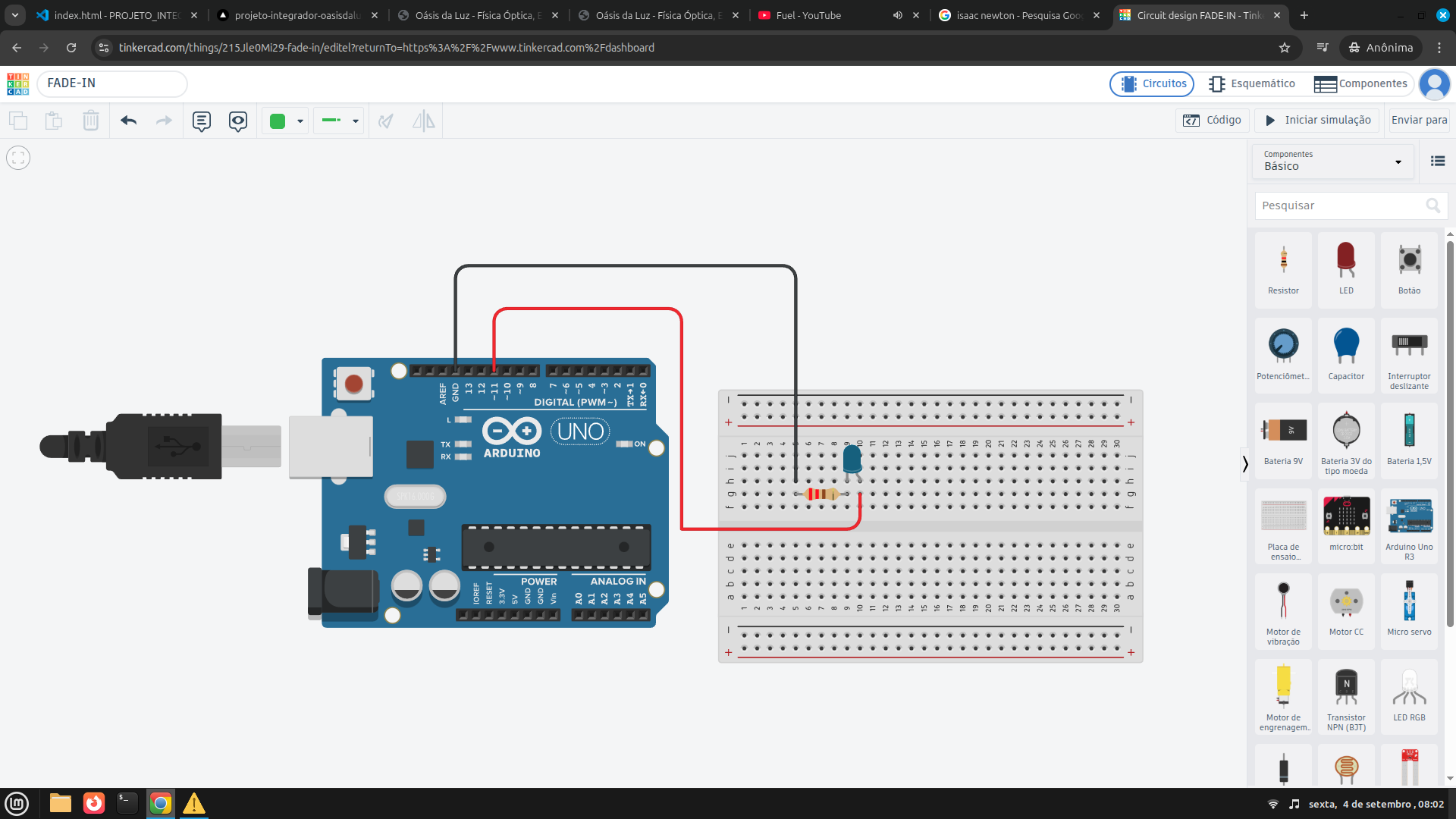
Task: Start the simulation
Action: pyautogui.click(x=1317, y=120)
